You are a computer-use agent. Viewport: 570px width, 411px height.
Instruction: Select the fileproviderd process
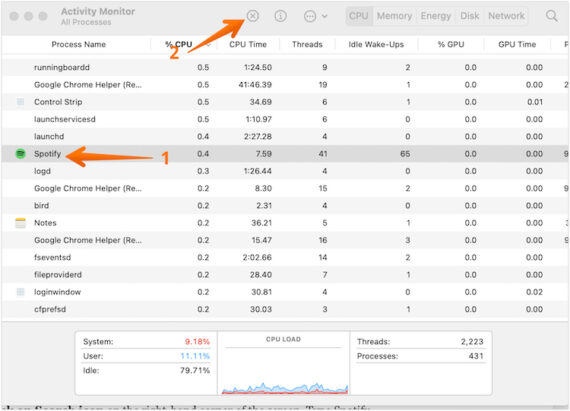click(58, 274)
